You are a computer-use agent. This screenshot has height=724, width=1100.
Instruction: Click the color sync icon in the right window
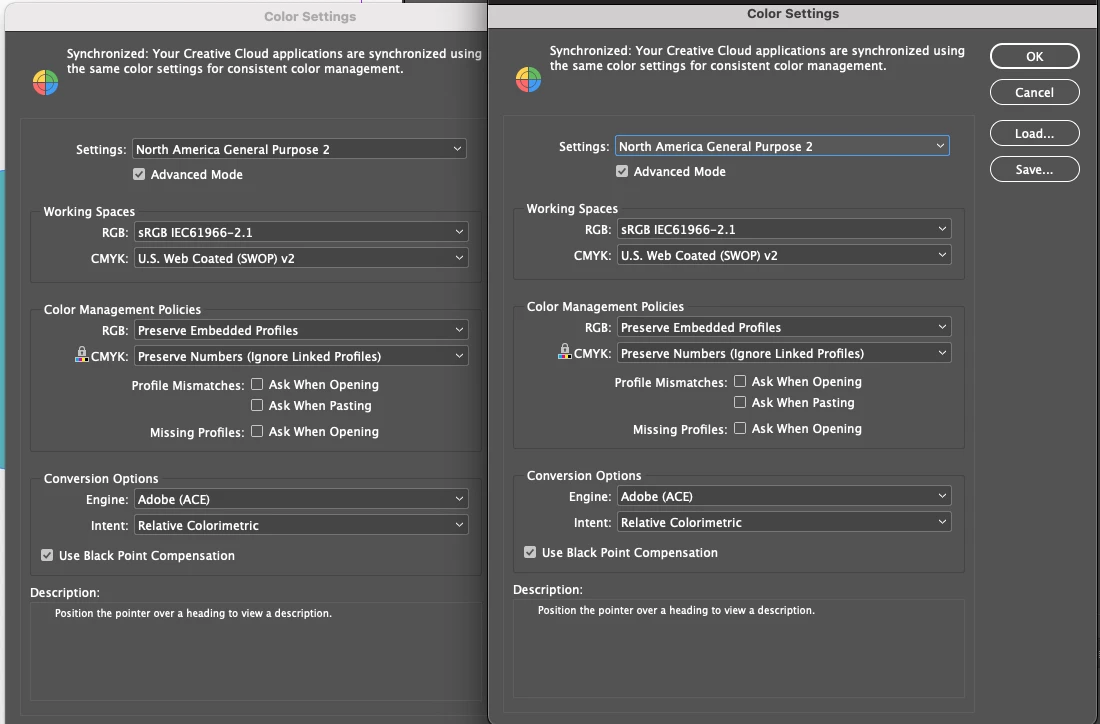coord(528,80)
